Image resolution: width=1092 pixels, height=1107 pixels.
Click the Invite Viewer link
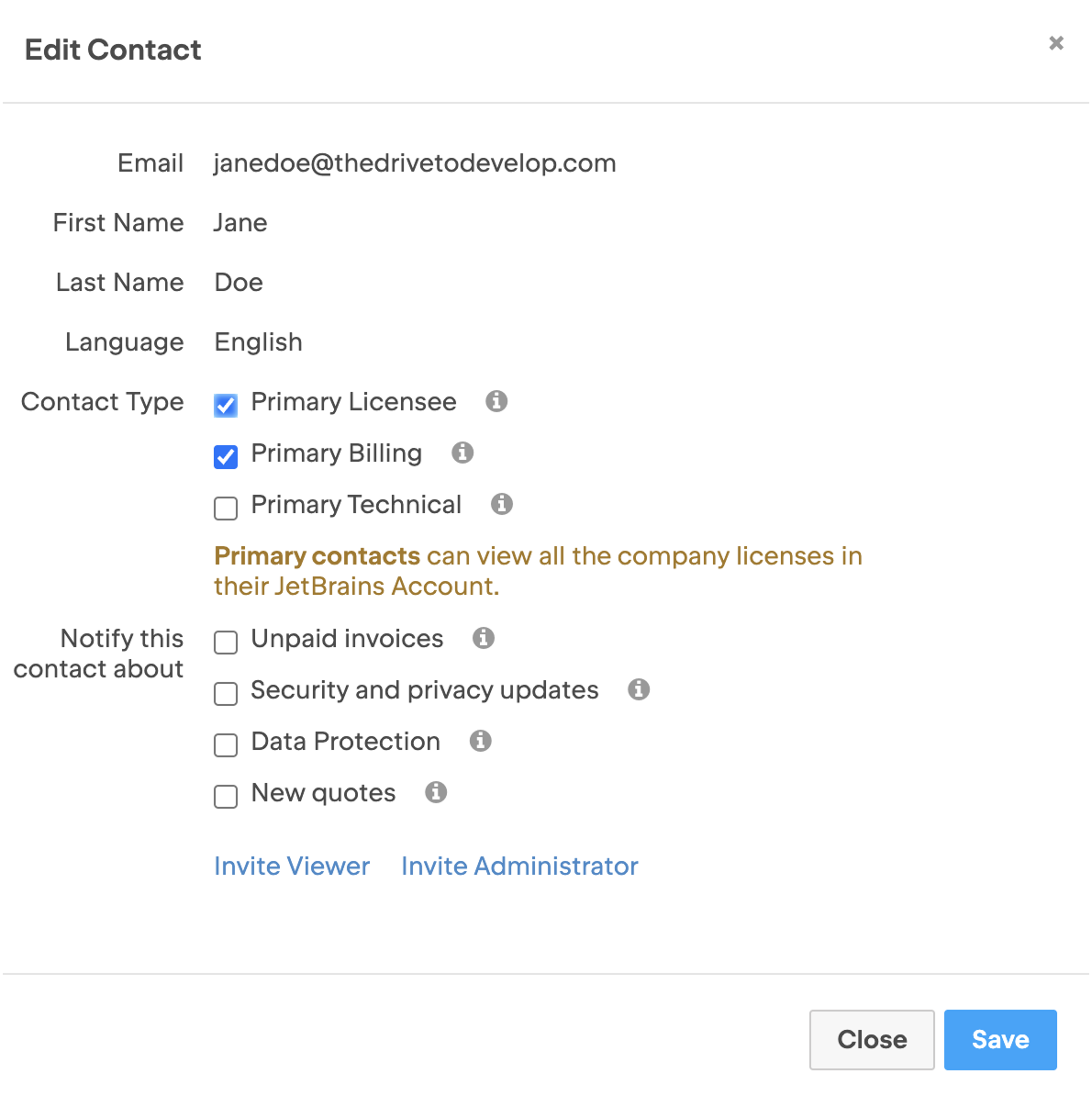click(x=291, y=866)
